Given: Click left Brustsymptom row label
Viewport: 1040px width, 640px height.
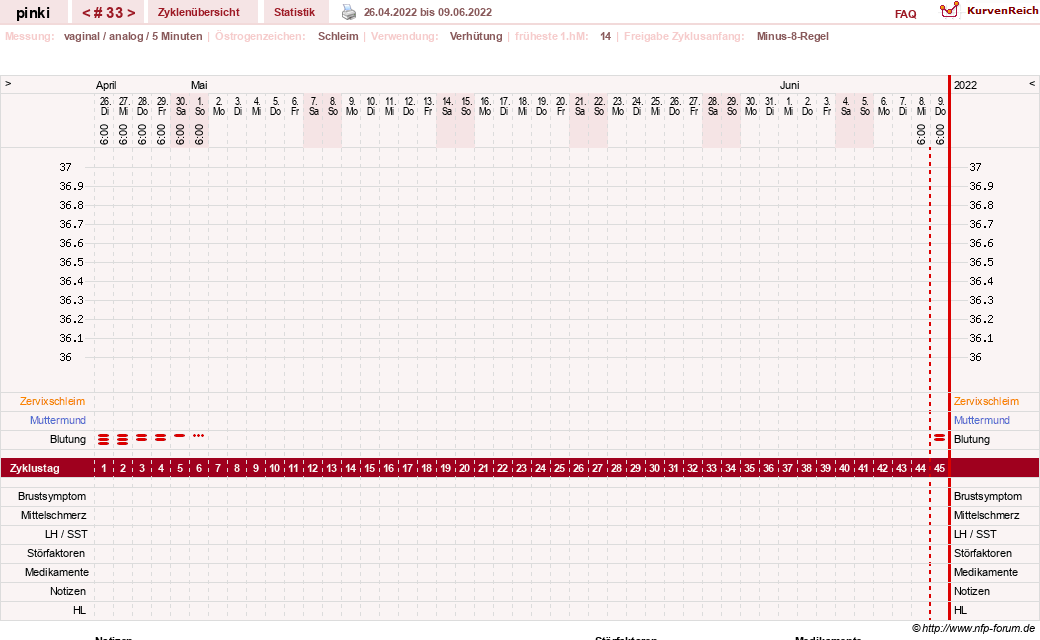Looking at the screenshot, I should pos(52,496).
